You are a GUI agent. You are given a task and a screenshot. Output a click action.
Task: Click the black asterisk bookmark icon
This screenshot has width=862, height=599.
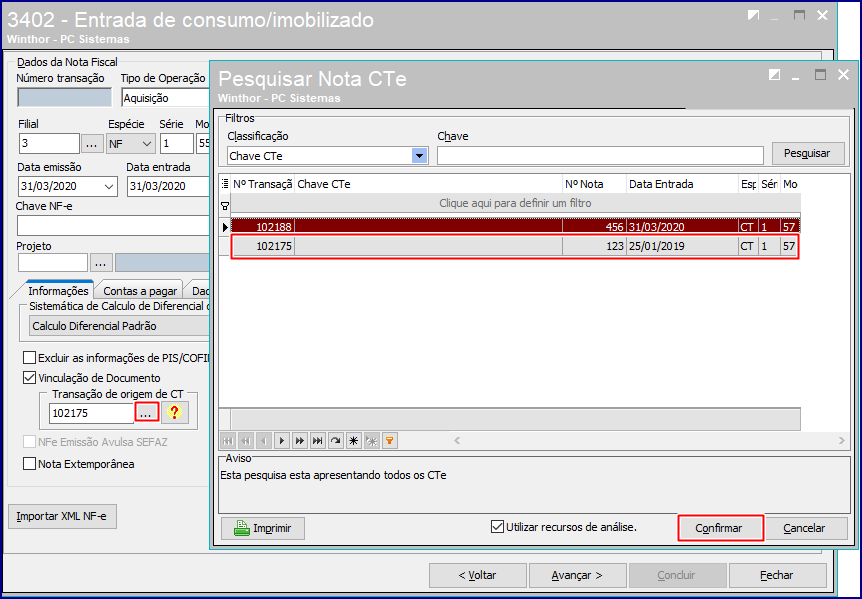pyautogui.click(x=353, y=441)
